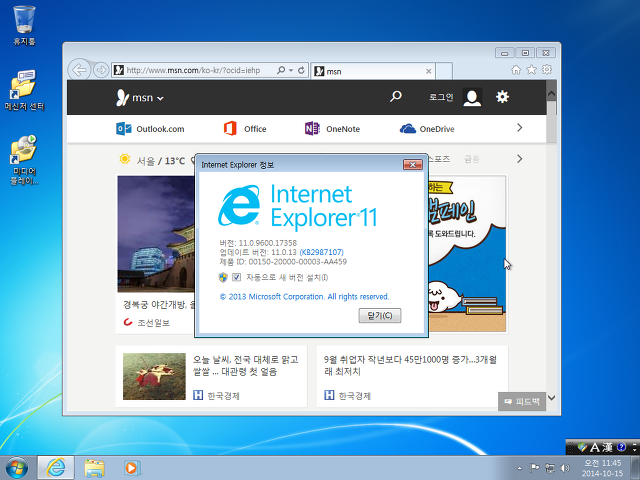The height and width of the screenshot is (480, 640).
Task: Click the Microsoft Corporation copyright link
Action: pos(304,297)
